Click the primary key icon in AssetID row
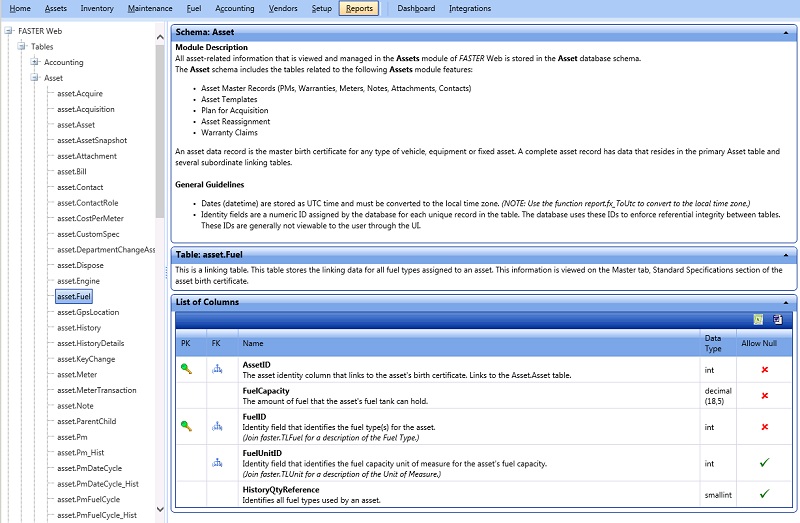The image size is (800, 523). tap(186, 369)
